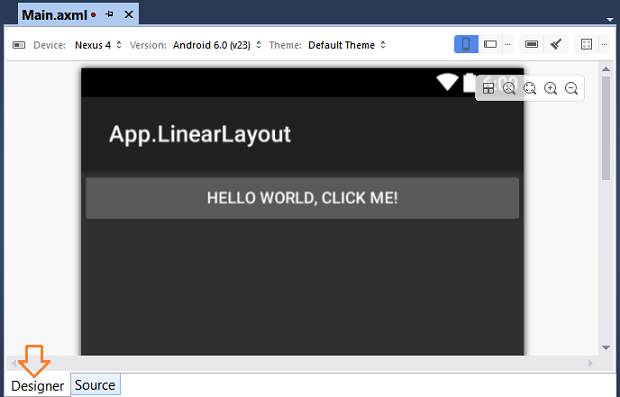Zoom in on the designer surface
Viewport: 620px width, 397px height.
550,88
